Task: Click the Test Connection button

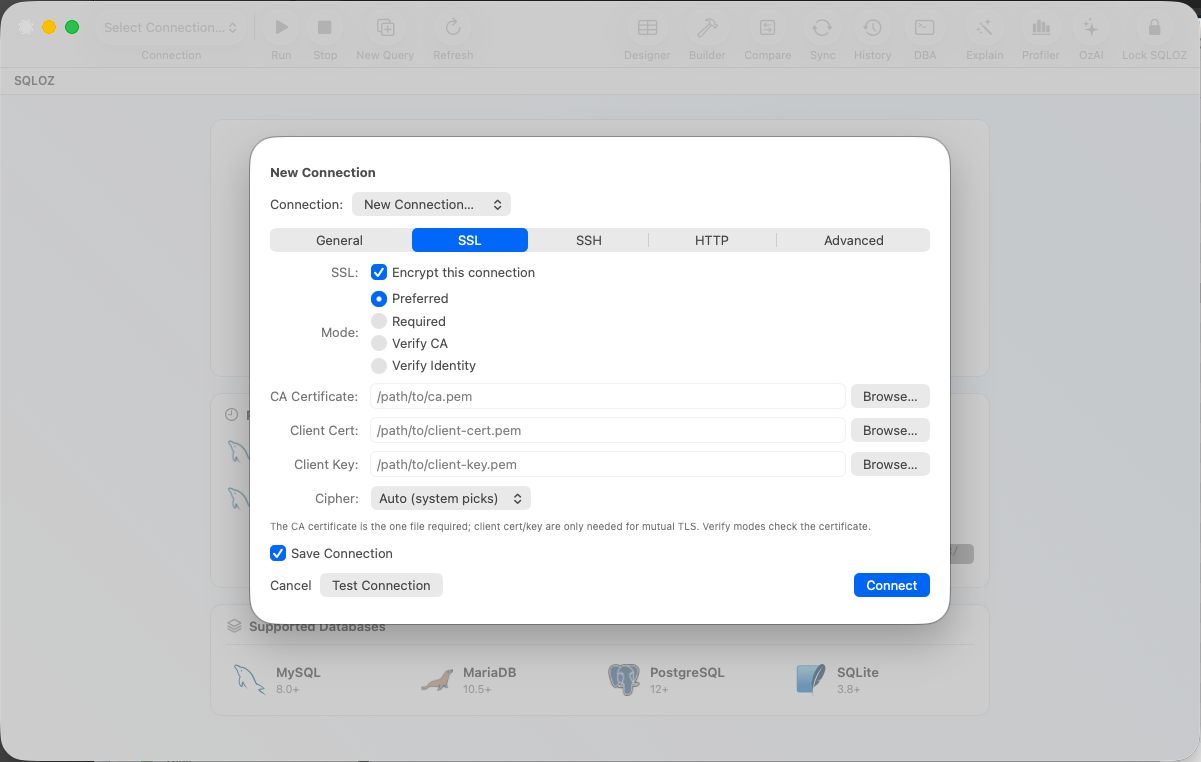Action: pyautogui.click(x=381, y=585)
